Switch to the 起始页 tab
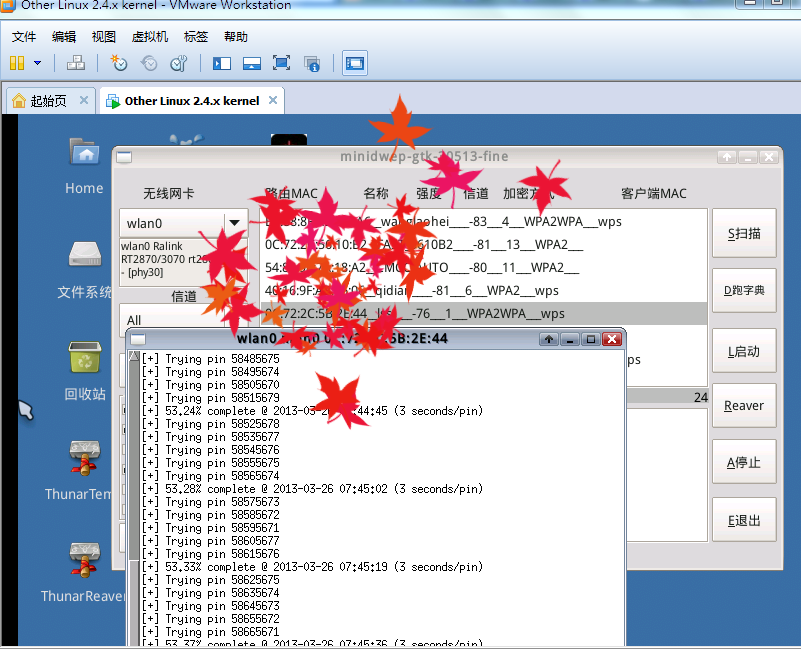This screenshot has width=801, height=649. (48, 101)
